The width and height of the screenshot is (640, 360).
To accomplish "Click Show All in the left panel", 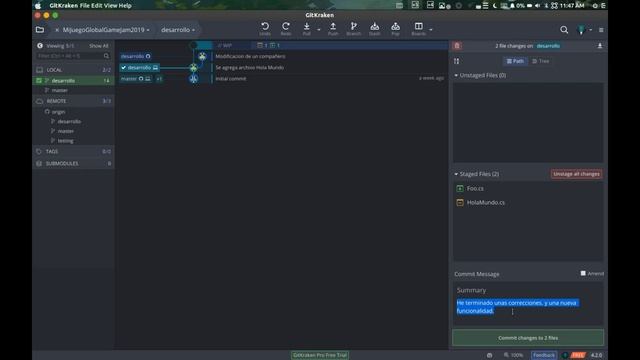I will (99, 46).
